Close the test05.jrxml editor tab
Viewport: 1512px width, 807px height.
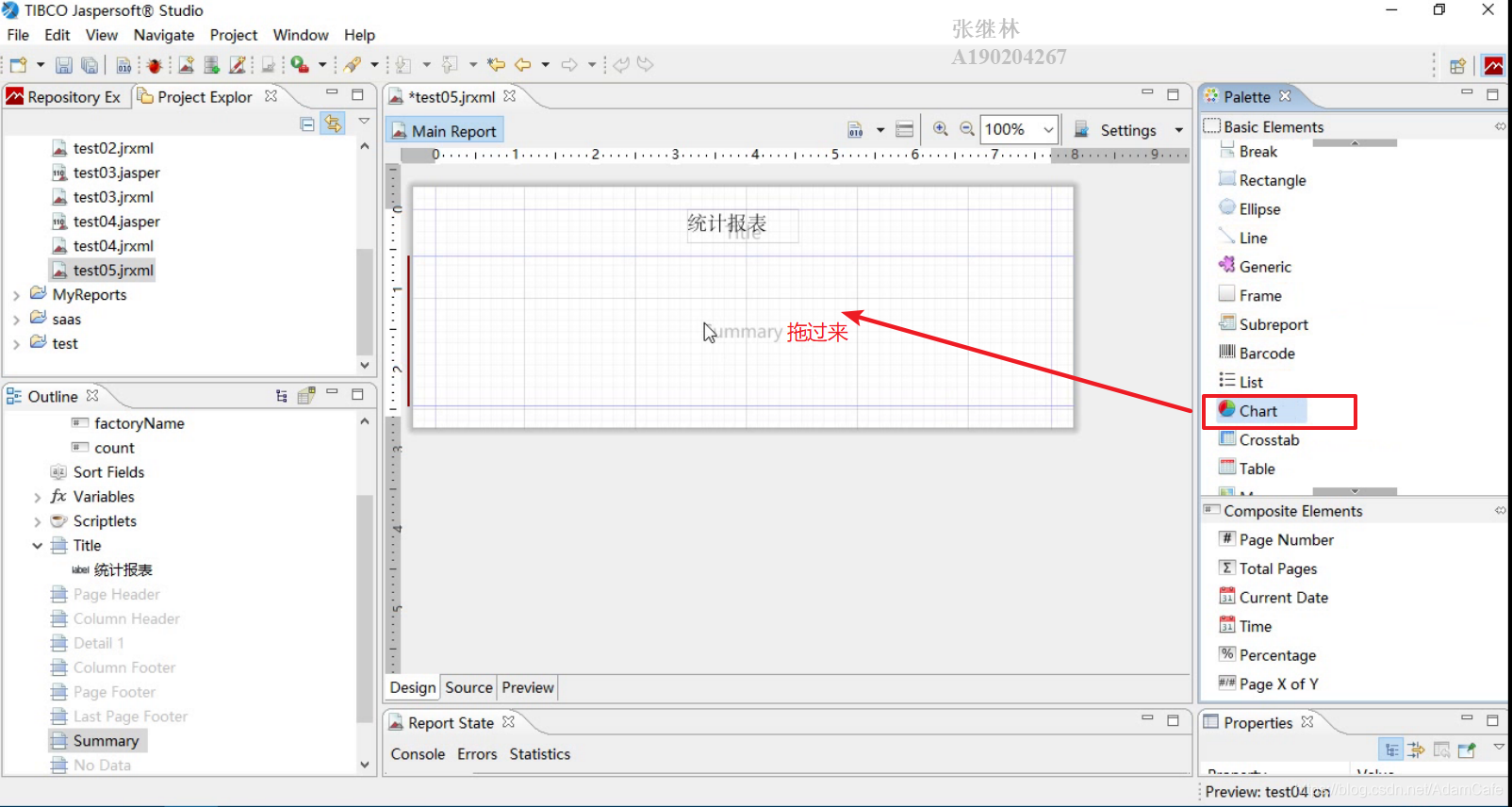510,96
